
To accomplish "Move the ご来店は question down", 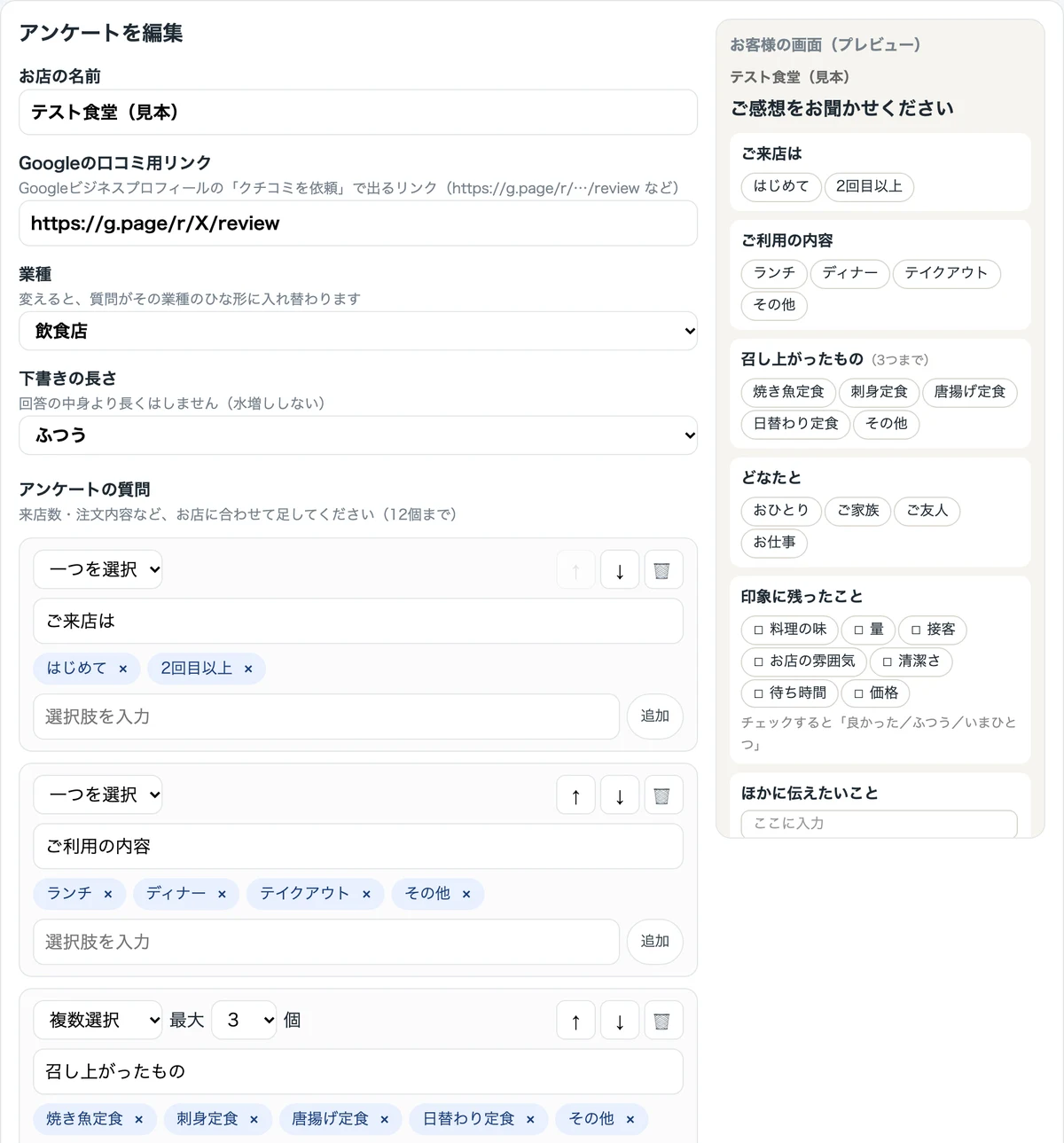I will click(x=620, y=570).
